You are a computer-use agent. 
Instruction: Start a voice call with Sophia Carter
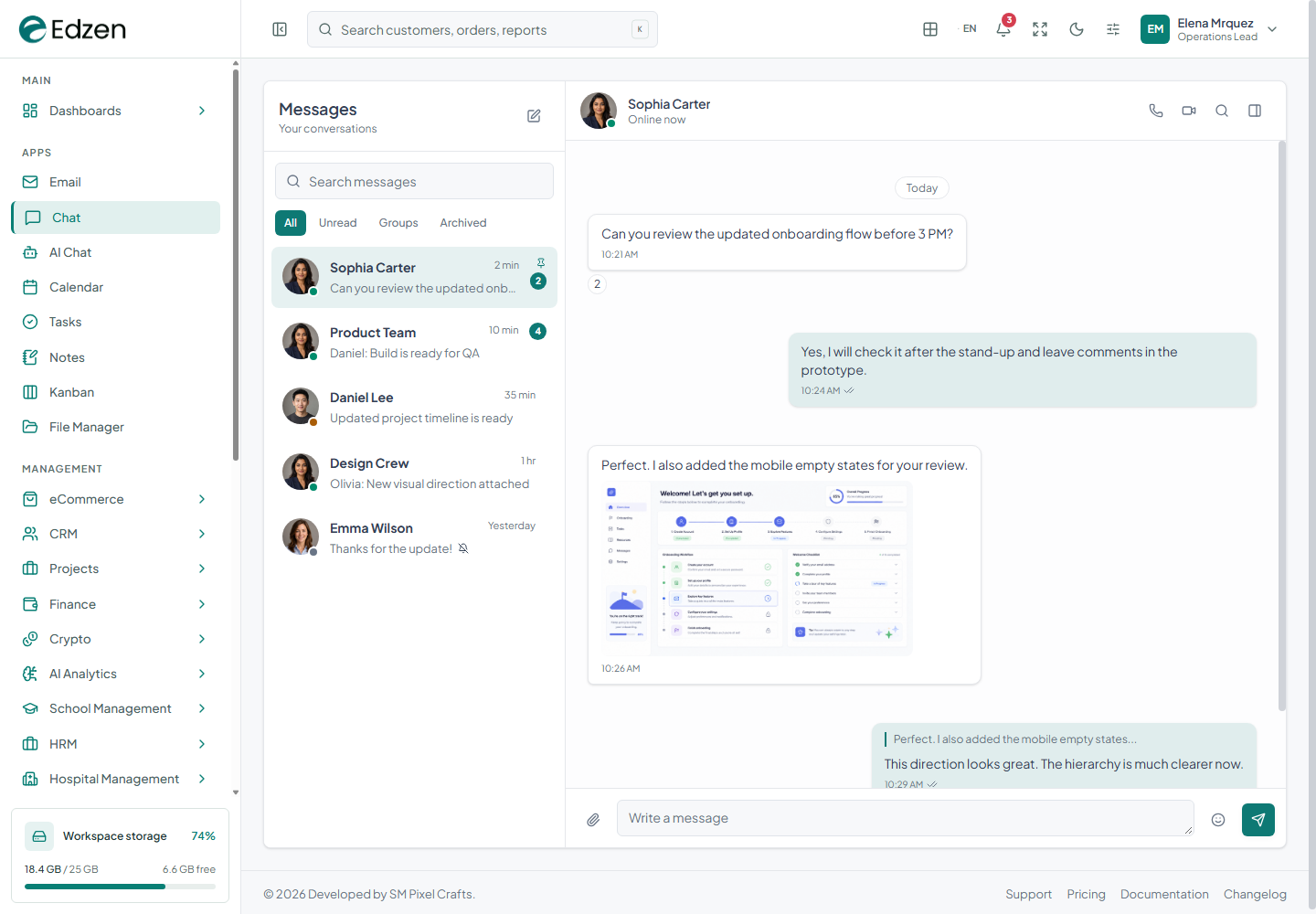tap(1156, 111)
